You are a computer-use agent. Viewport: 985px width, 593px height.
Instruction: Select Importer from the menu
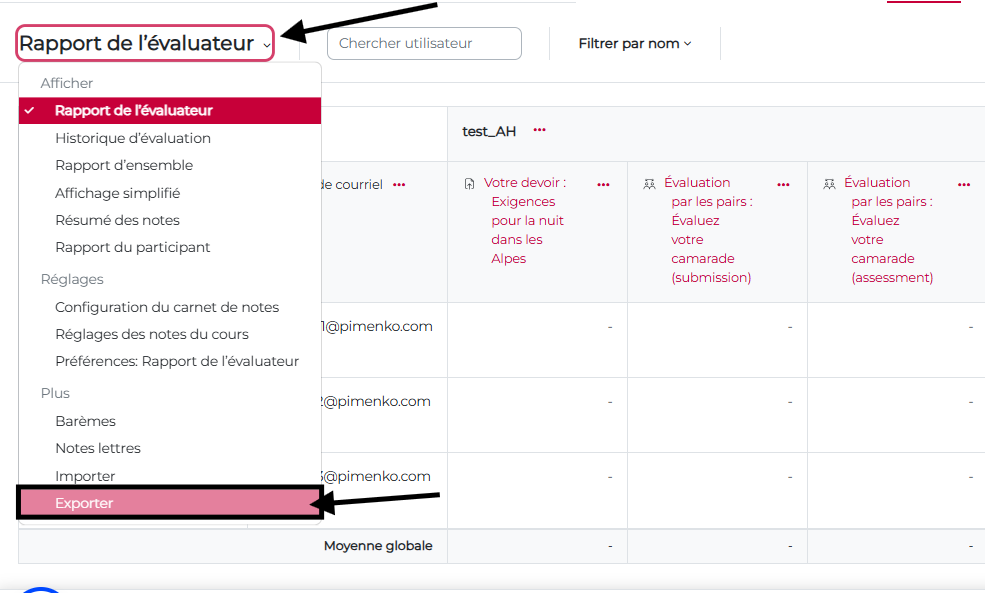coord(85,476)
